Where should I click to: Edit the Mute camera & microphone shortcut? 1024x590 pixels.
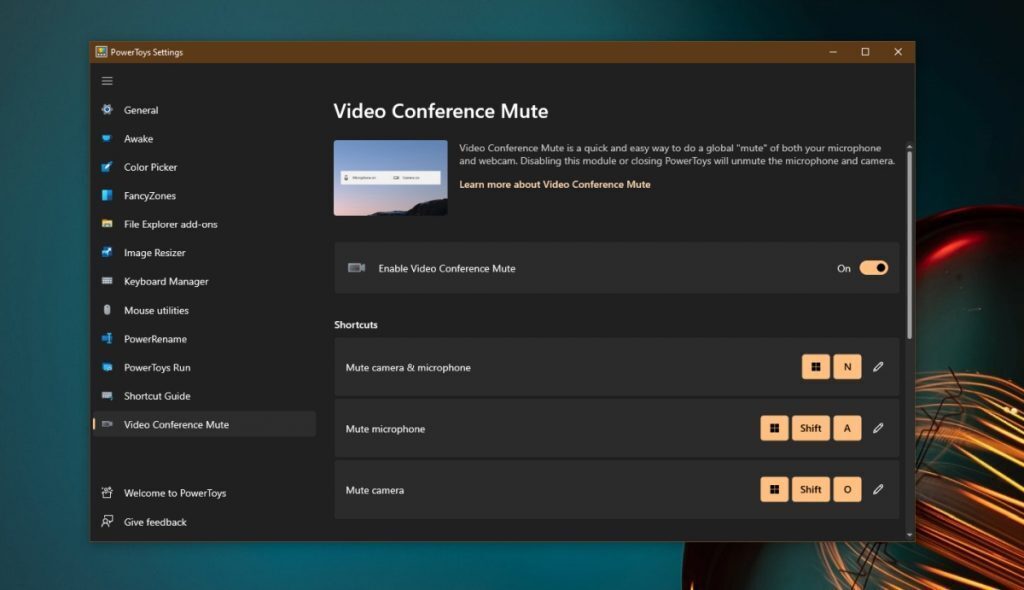coord(878,366)
